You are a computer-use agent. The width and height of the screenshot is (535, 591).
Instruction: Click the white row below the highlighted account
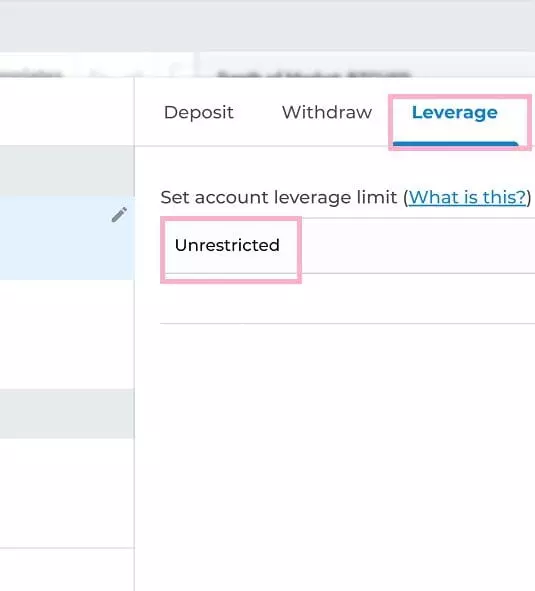click(67, 334)
